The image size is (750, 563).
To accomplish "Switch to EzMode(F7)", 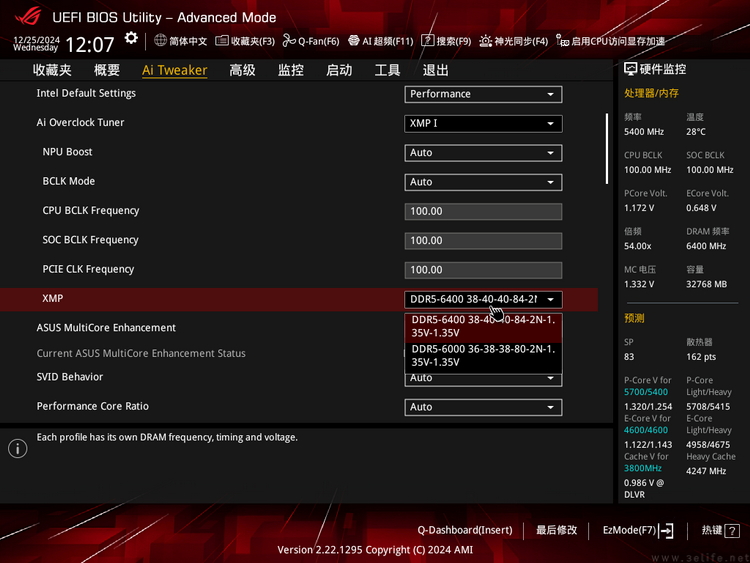I will 629,530.
